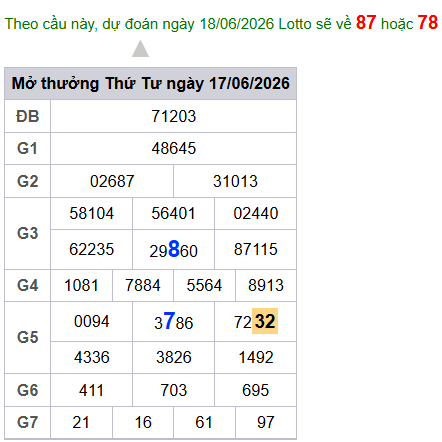The image size is (442, 442).
Task: Click the gray up-pointing triangle arrow
Action: coord(140,49)
